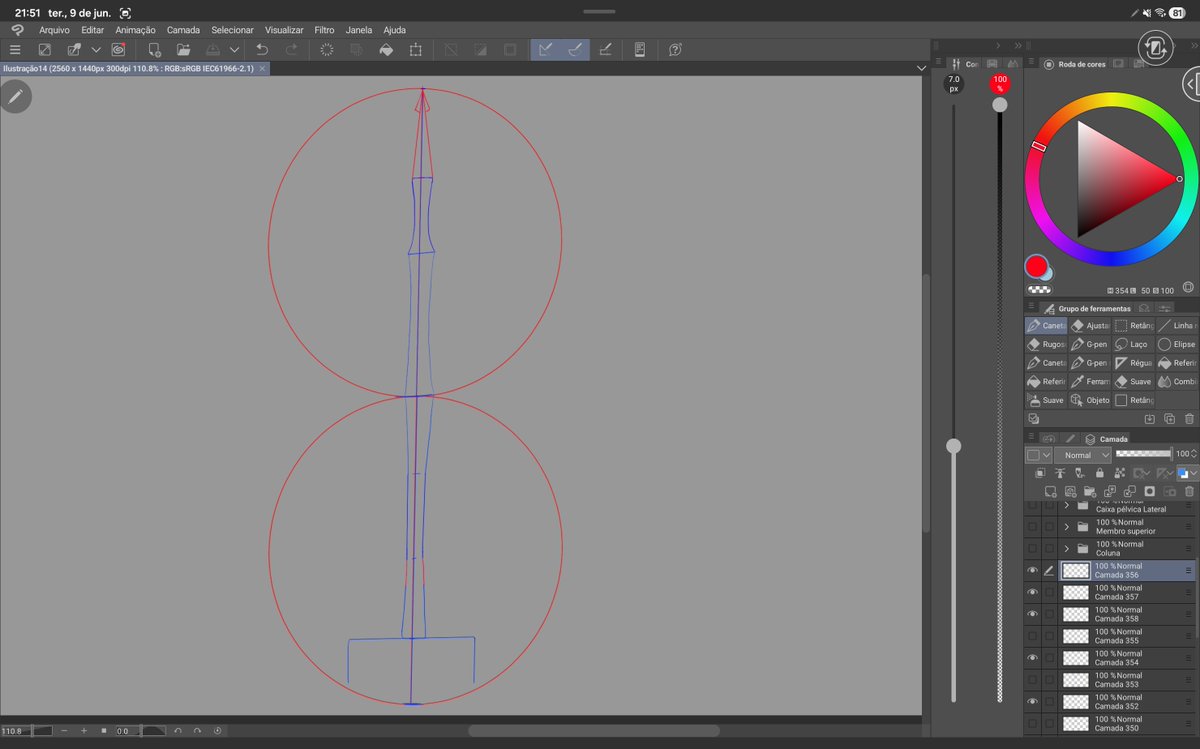Screen dimensions: 1200x749
Task: Click the floating pencil quick-access button
Action: coord(15,96)
